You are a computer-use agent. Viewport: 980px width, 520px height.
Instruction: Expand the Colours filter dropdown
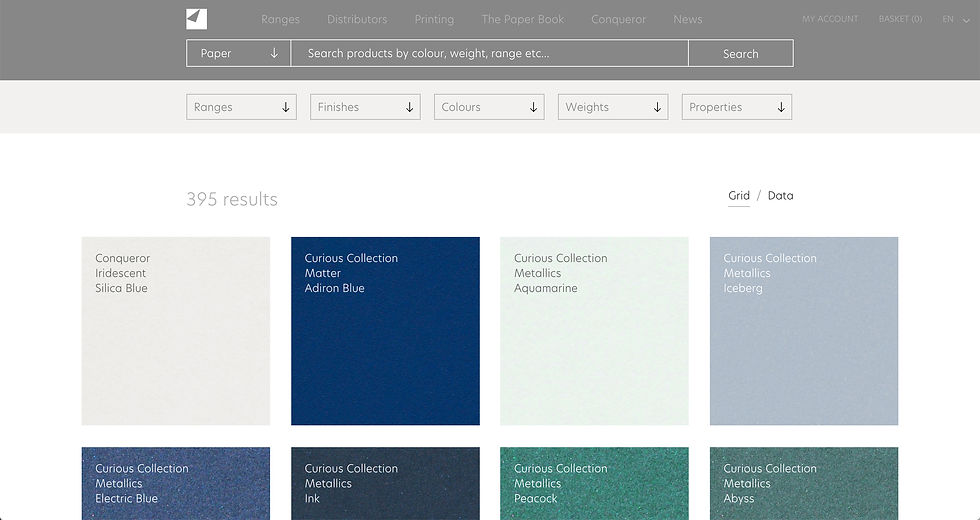[489, 107]
